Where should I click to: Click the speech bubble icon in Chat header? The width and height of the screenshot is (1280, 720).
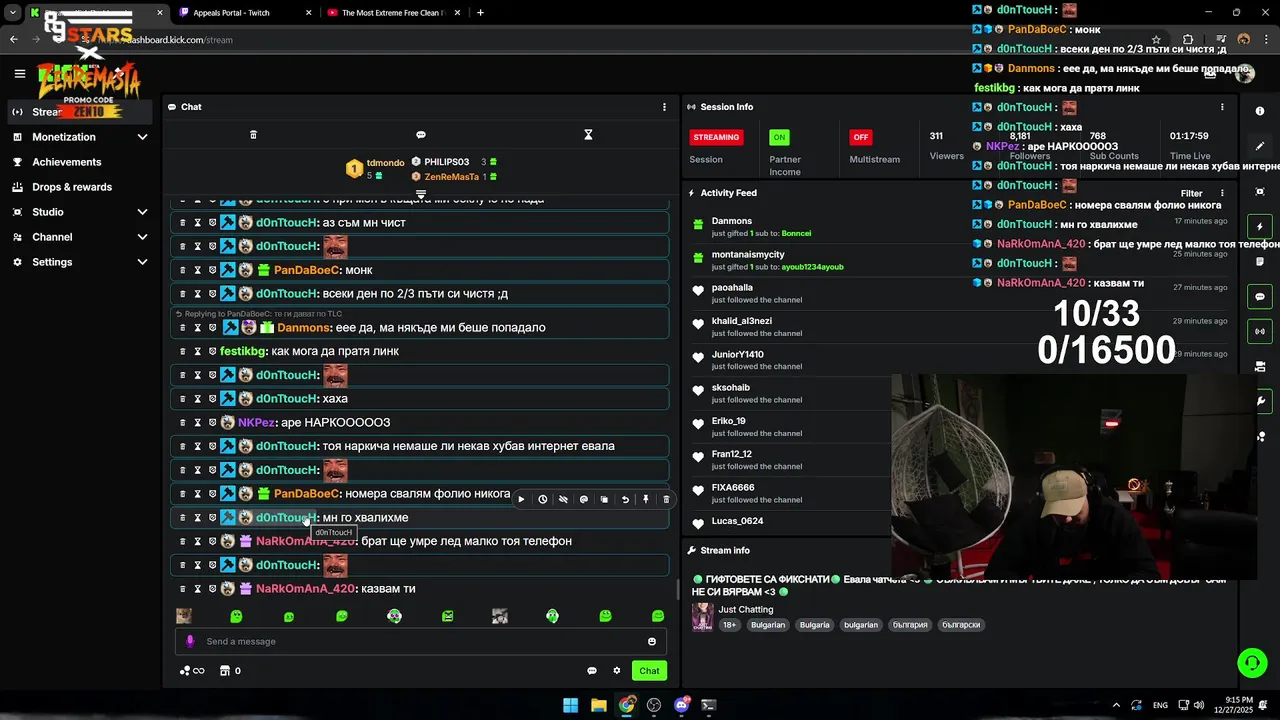coord(421,134)
